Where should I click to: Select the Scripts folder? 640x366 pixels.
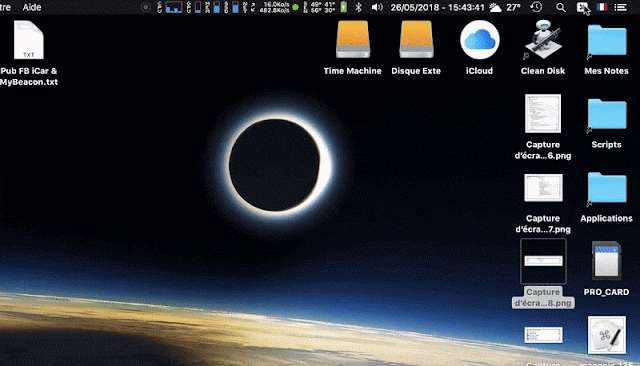point(607,115)
